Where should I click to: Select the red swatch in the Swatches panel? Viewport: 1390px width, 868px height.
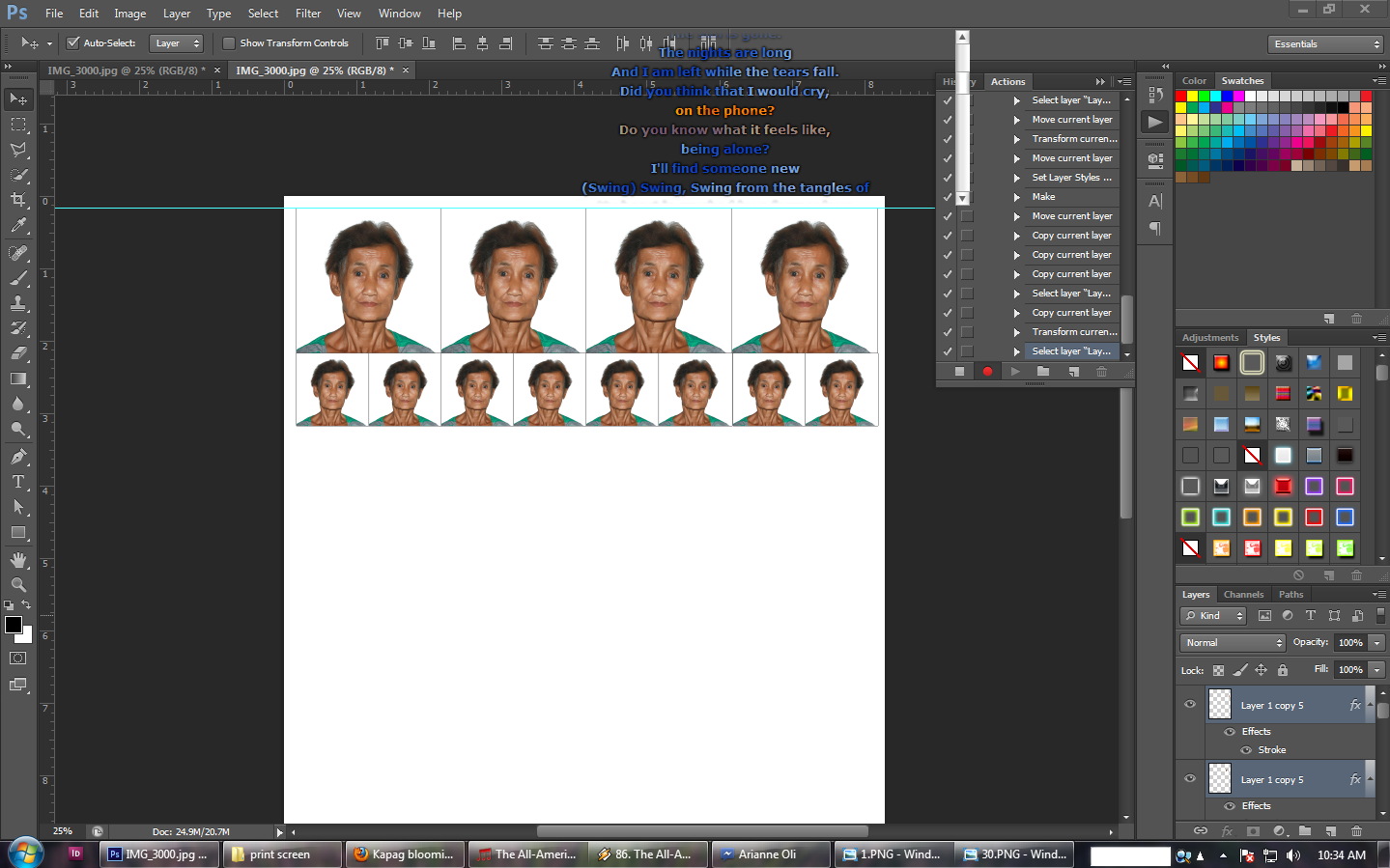pyautogui.click(x=1181, y=95)
